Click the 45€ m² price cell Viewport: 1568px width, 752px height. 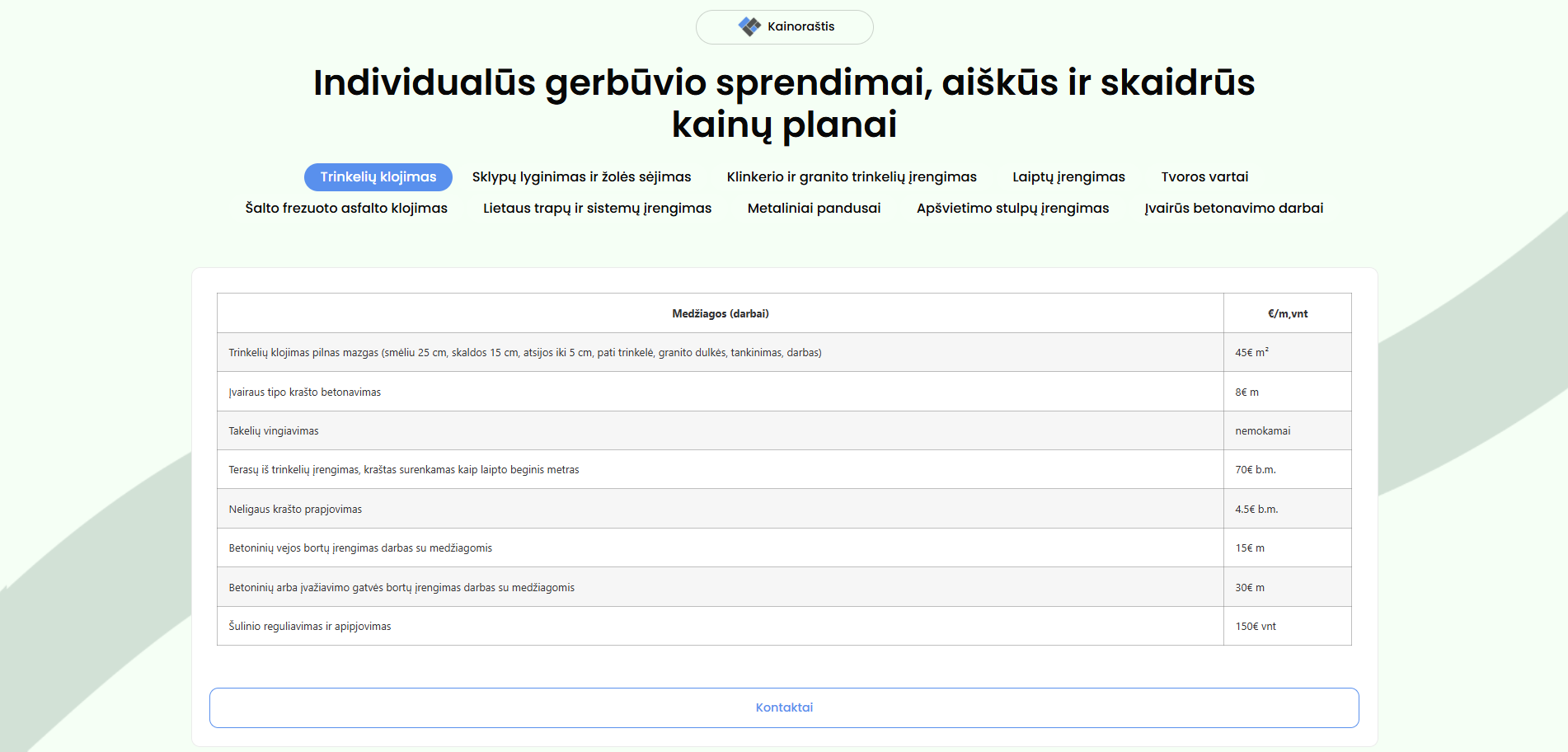(1251, 353)
